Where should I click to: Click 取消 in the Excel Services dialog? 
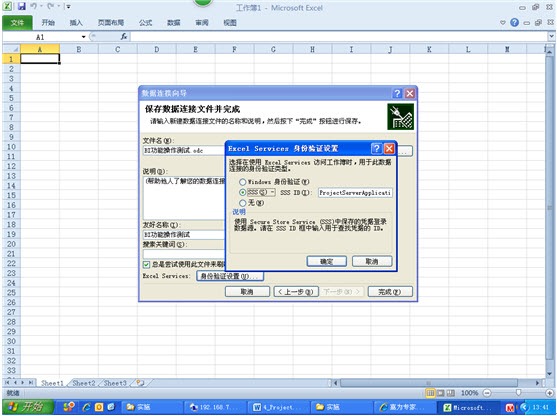pyautogui.click(x=372, y=261)
